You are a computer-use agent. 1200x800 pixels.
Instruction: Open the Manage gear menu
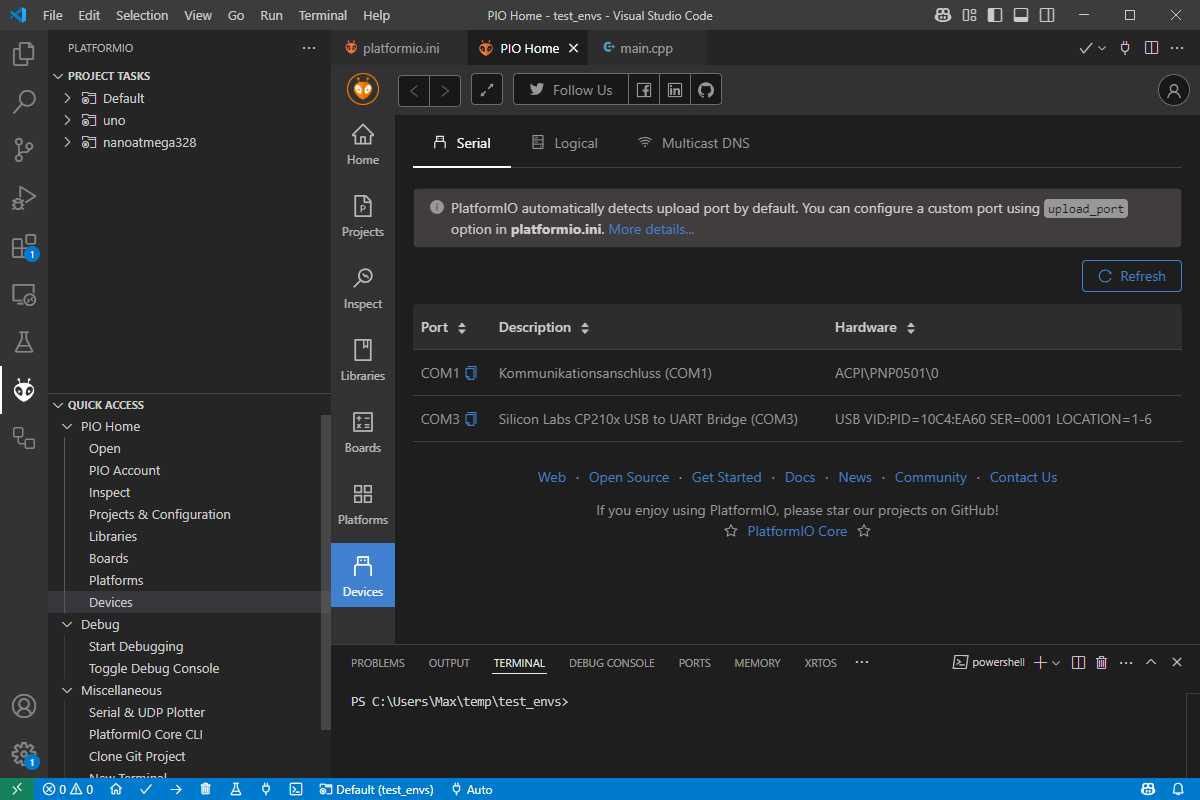tap(24, 754)
